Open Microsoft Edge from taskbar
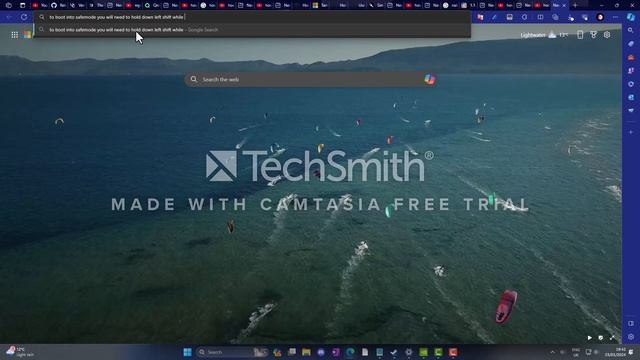The width and height of the screenshot is (640, 360). [x=350, y=352]
